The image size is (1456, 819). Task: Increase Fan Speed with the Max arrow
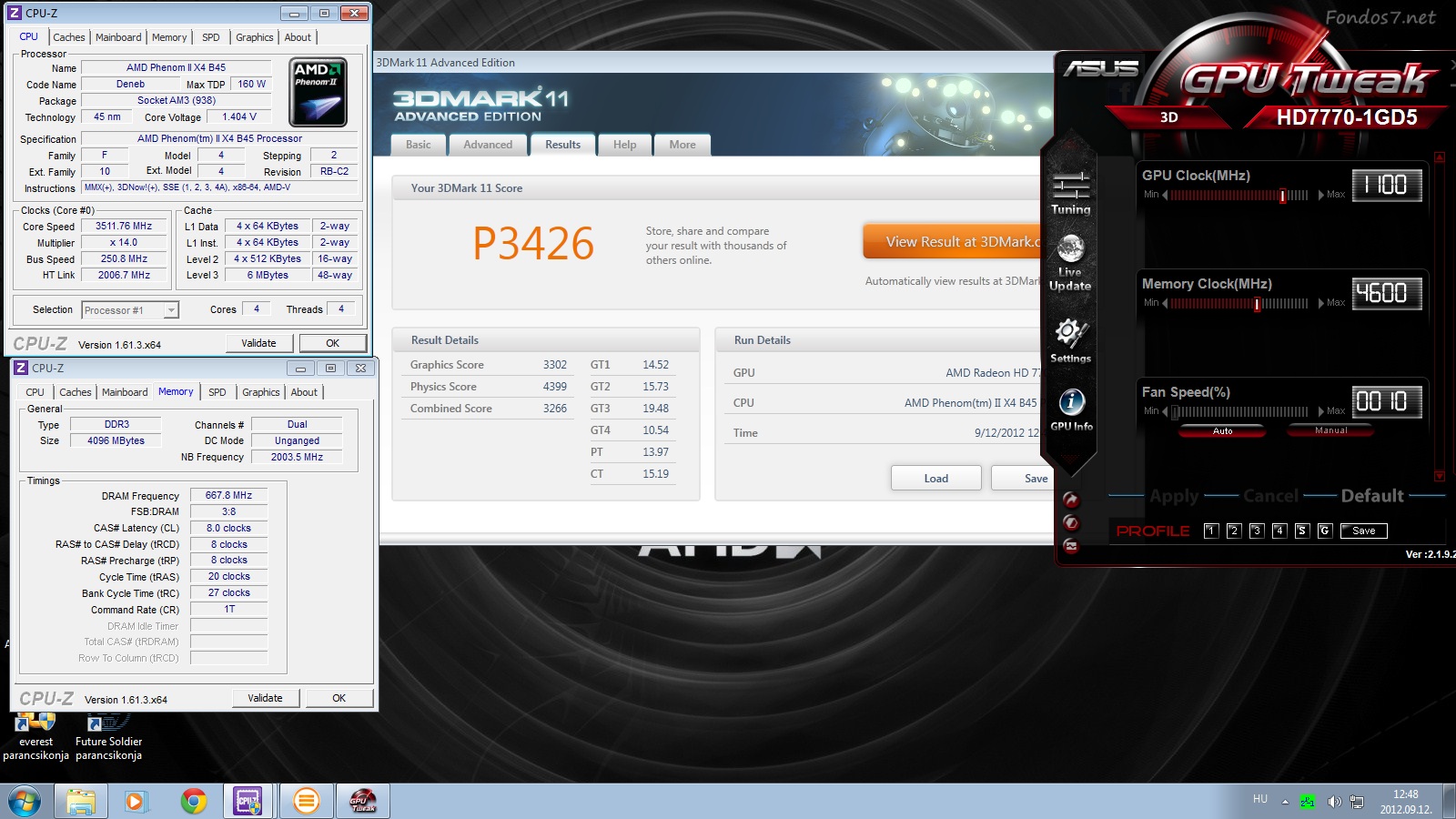point(1321,411)
